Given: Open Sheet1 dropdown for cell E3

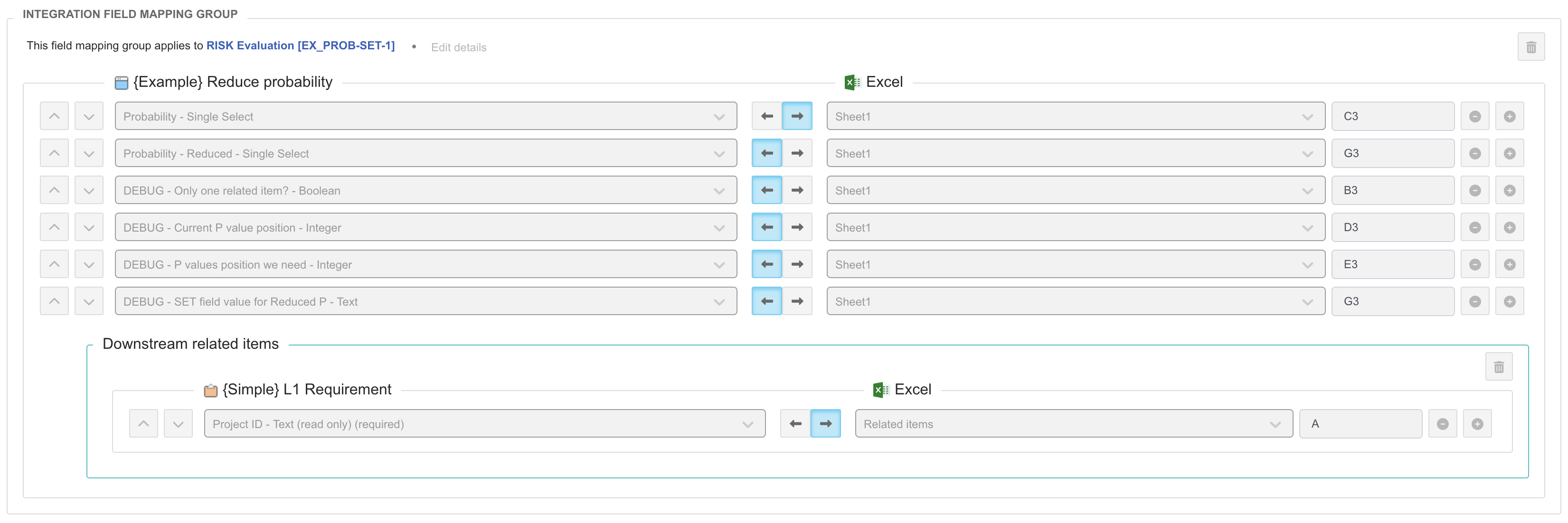Looking at the screenshot, I should click(x=1076, y=264).
